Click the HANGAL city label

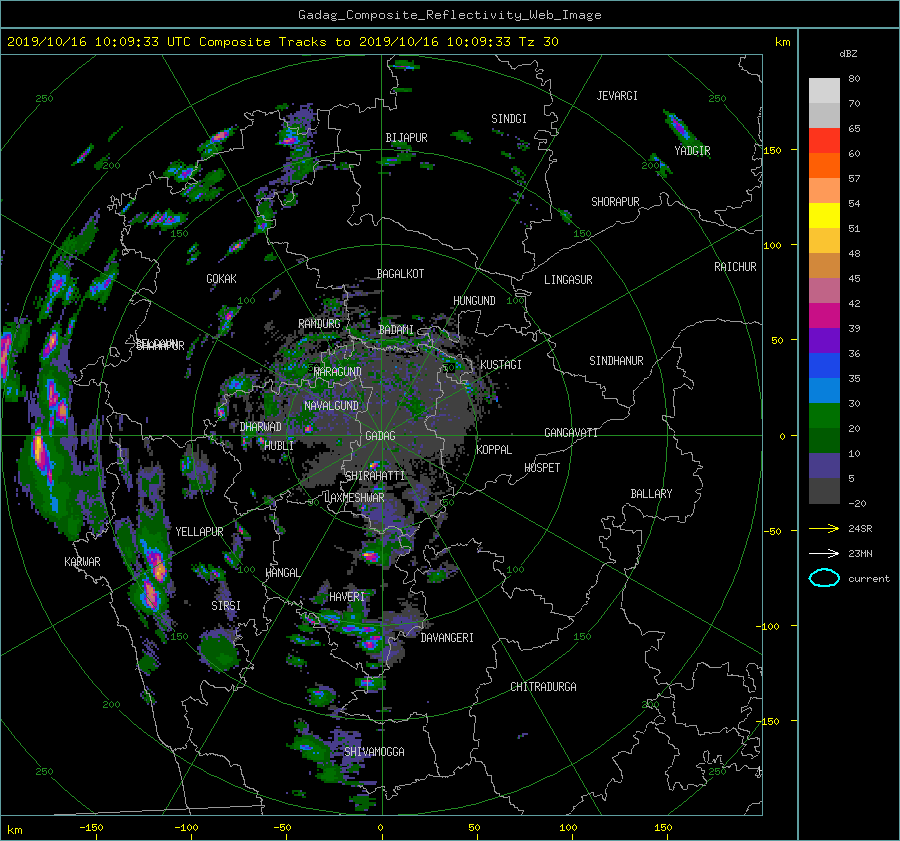(282, 573)
